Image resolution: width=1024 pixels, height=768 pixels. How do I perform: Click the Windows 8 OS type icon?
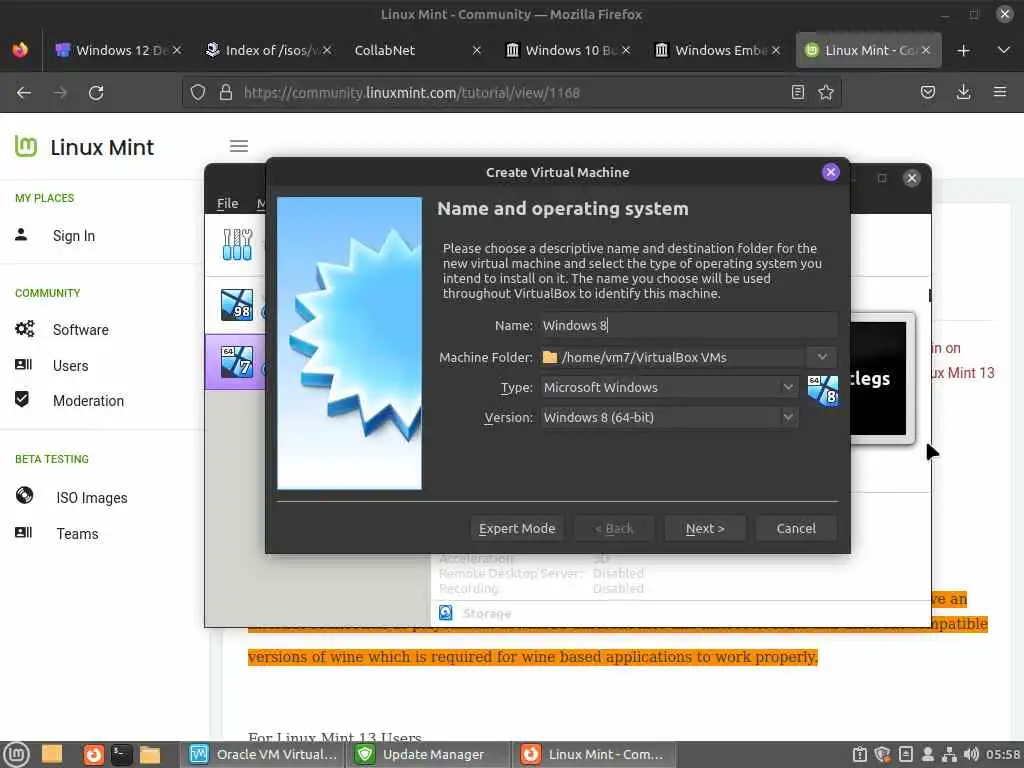point(822,391)
